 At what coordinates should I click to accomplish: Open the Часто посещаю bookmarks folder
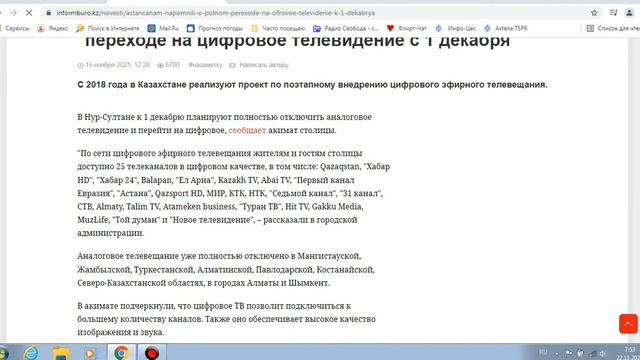pyautogui.click(x=278, y=28)
